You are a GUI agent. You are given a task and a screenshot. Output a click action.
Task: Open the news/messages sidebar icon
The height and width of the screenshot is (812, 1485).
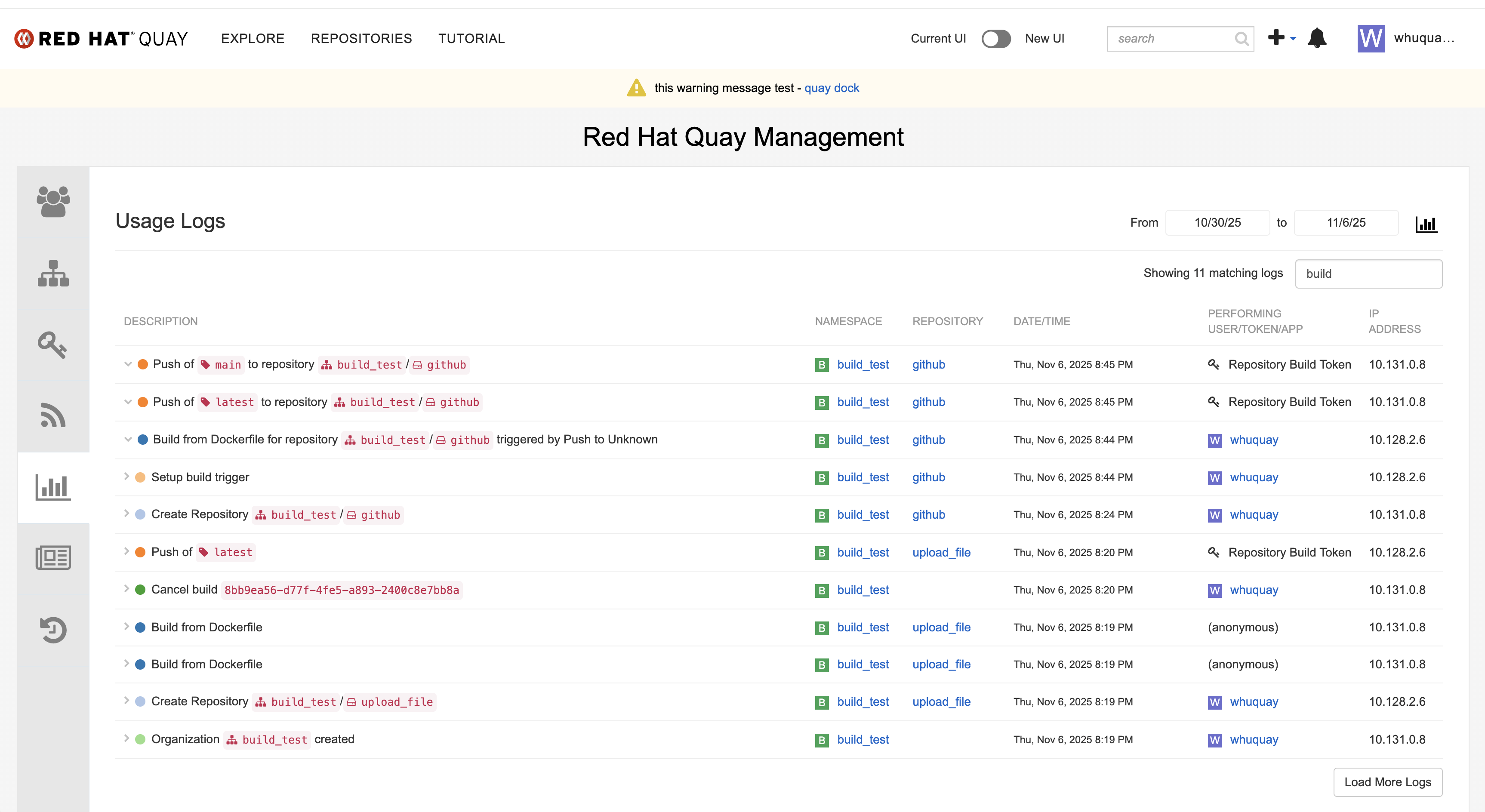click(53, 558)
